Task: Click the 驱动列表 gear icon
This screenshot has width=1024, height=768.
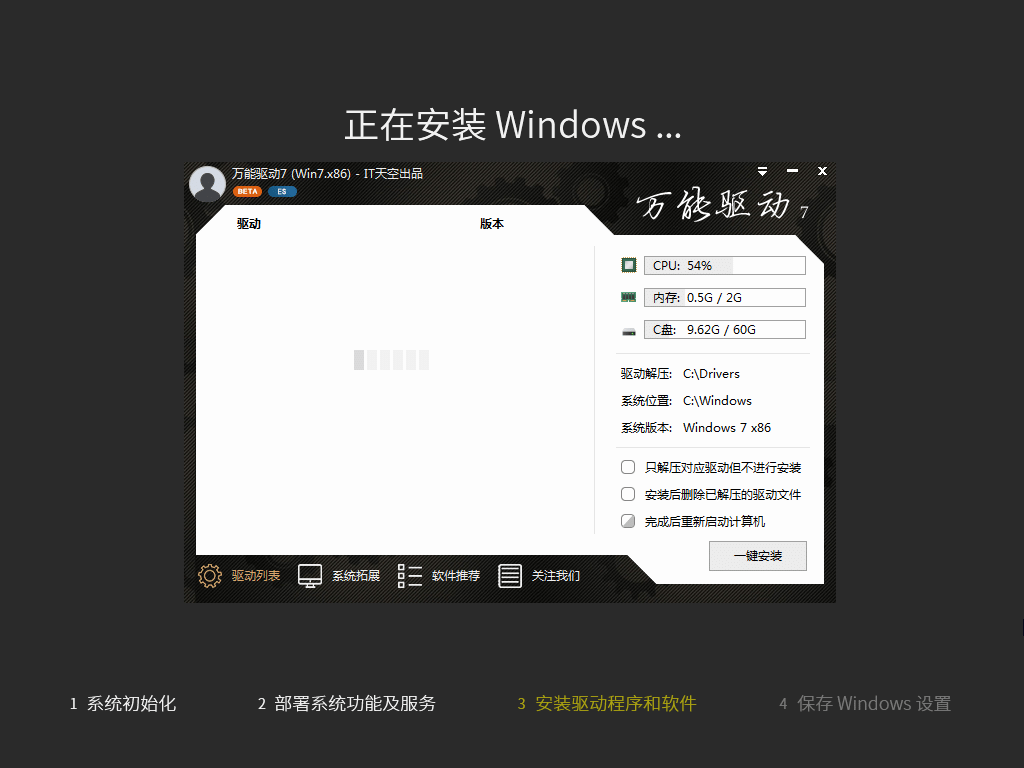Action: click(210, 575)
